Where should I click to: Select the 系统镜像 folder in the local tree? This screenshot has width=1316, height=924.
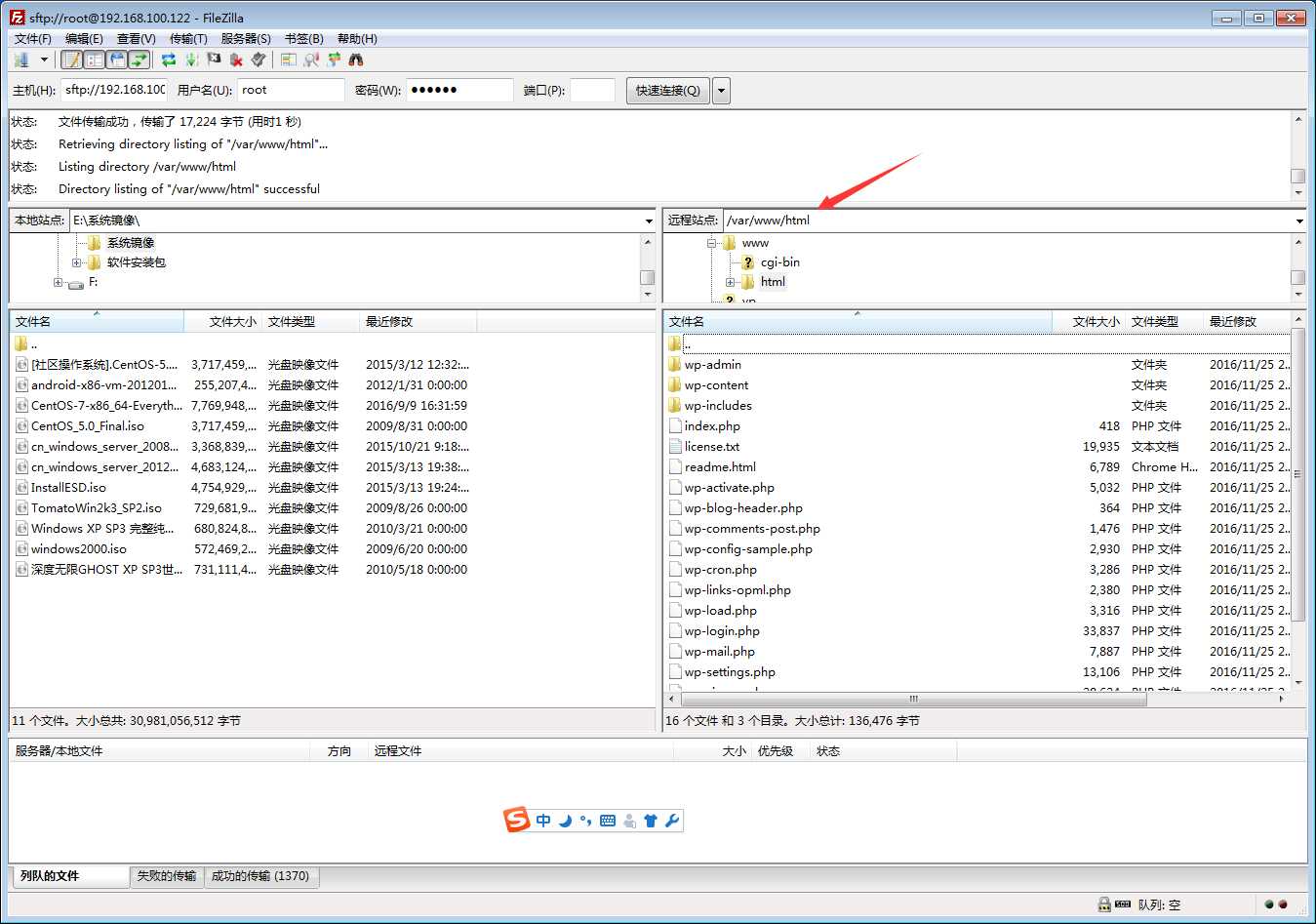(x=131, y=243)
